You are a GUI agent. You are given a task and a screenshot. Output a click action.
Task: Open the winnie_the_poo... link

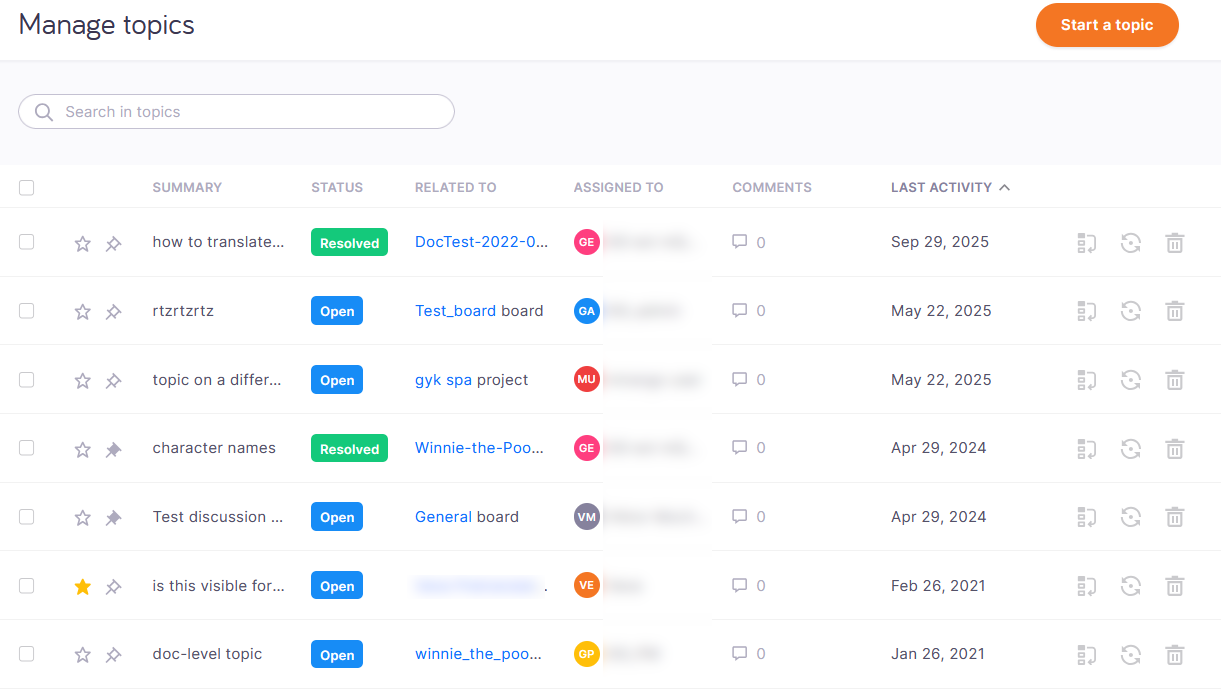pyautogui.click(x=479, y=654)
